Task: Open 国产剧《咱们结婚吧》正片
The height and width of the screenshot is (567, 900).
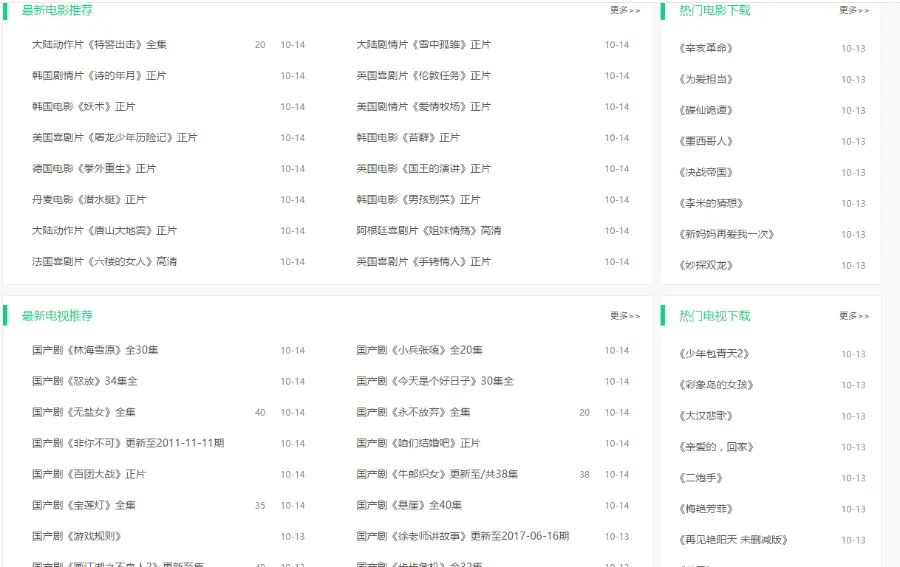Action: click(418, 443)
